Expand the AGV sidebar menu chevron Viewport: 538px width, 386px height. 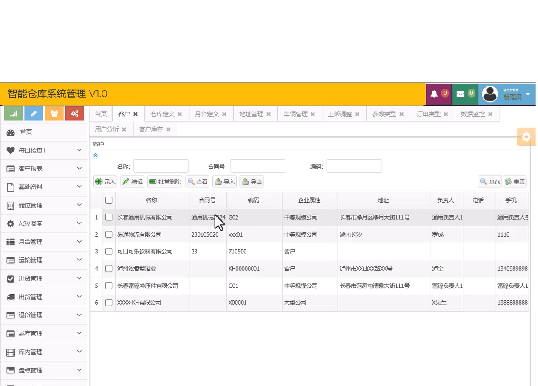click(79, 223)
